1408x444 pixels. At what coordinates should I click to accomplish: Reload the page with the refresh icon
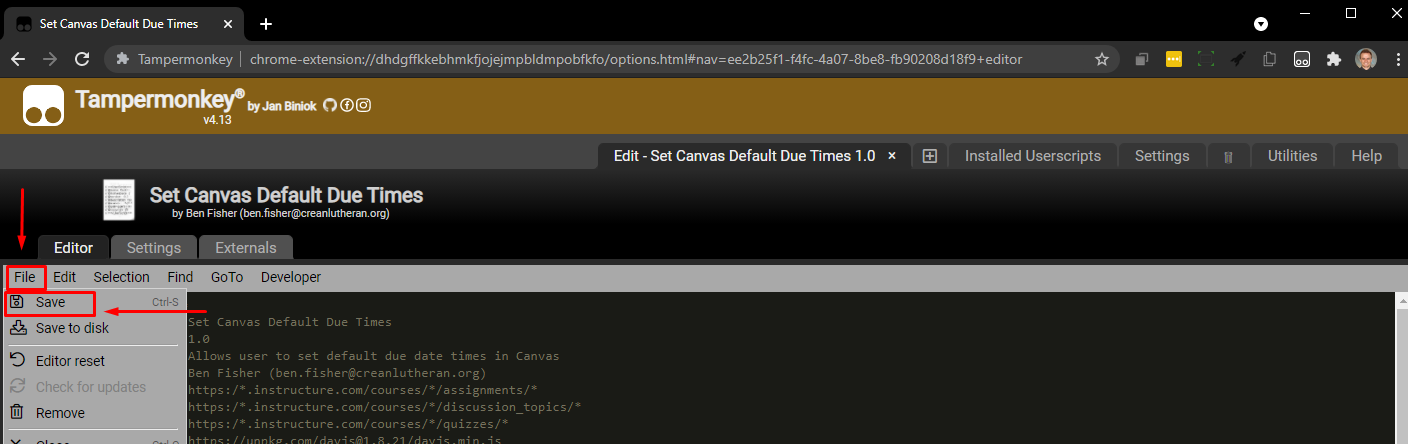point(82,59)
